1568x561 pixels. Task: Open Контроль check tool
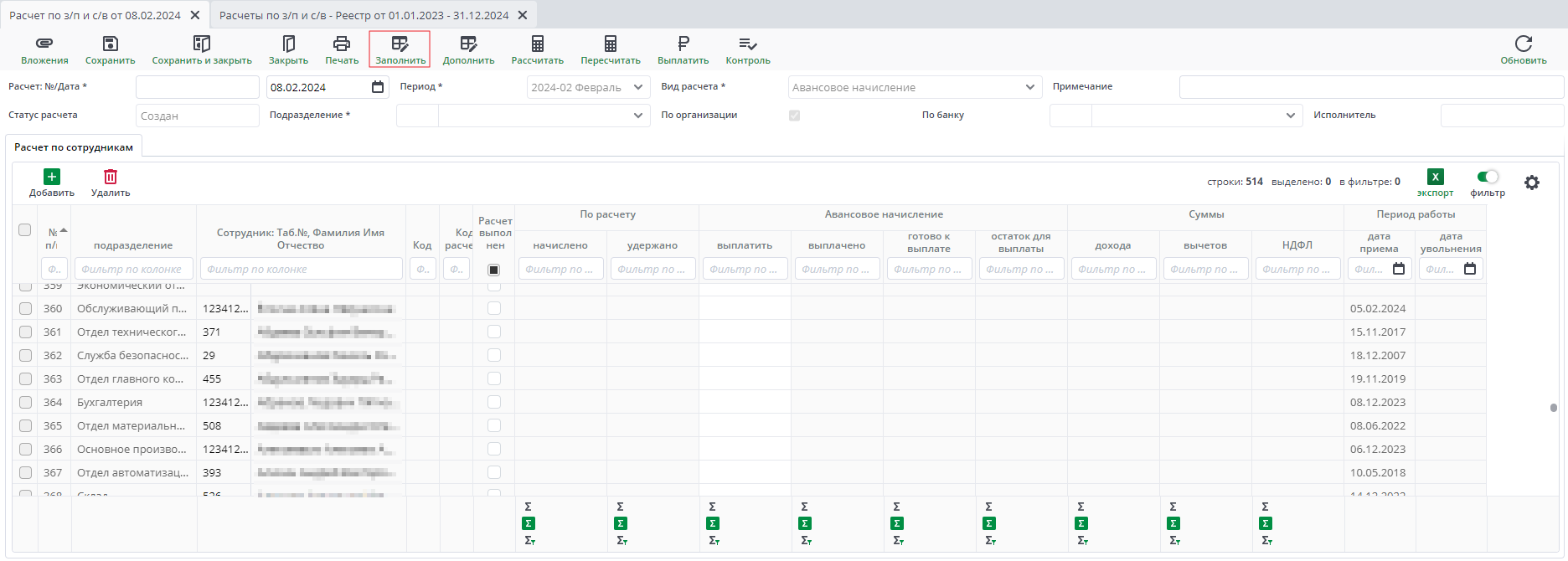coord(747,44)
